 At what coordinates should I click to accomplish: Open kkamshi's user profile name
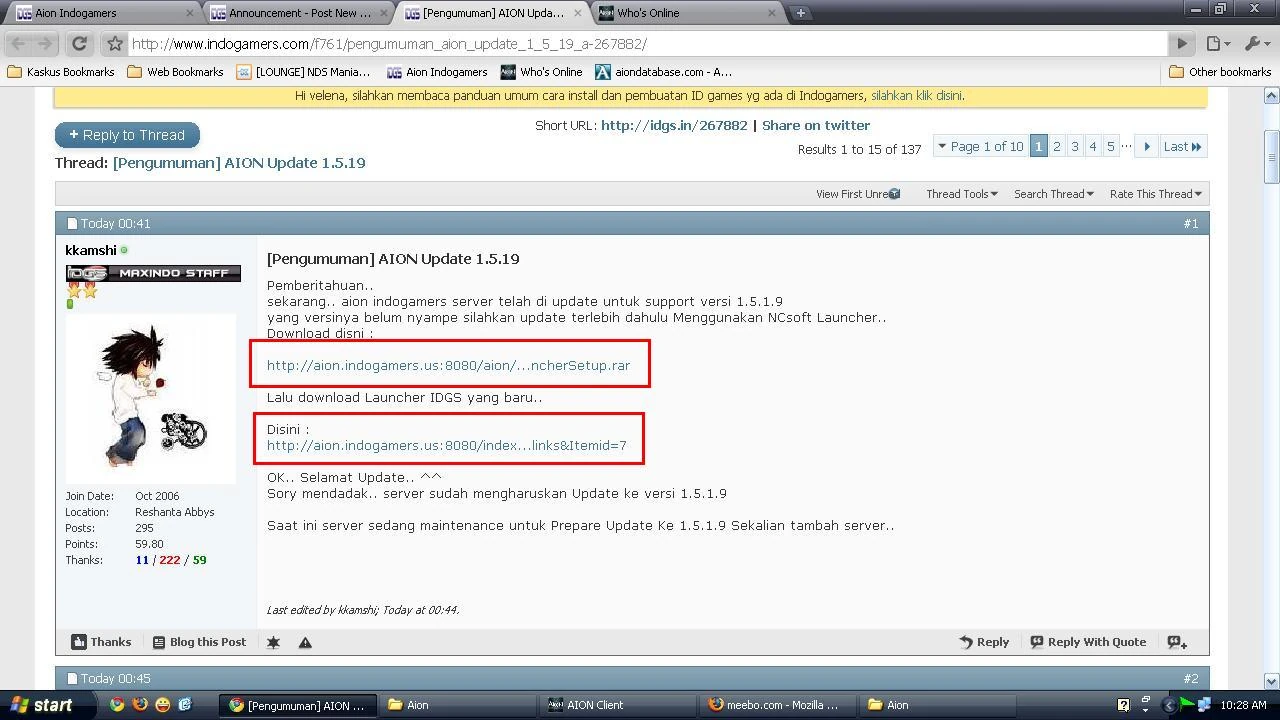pos(90,250)
